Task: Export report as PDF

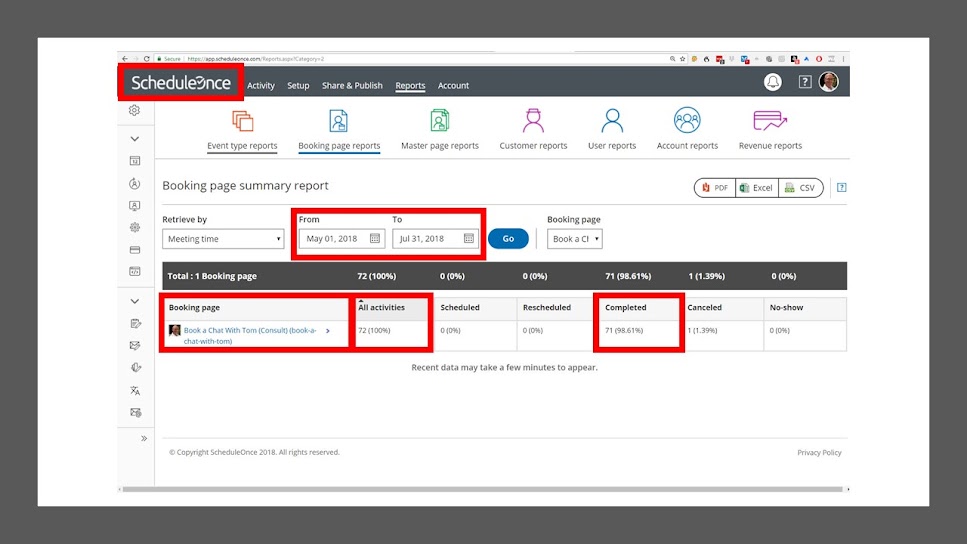Action: click(x=715, y=188)
